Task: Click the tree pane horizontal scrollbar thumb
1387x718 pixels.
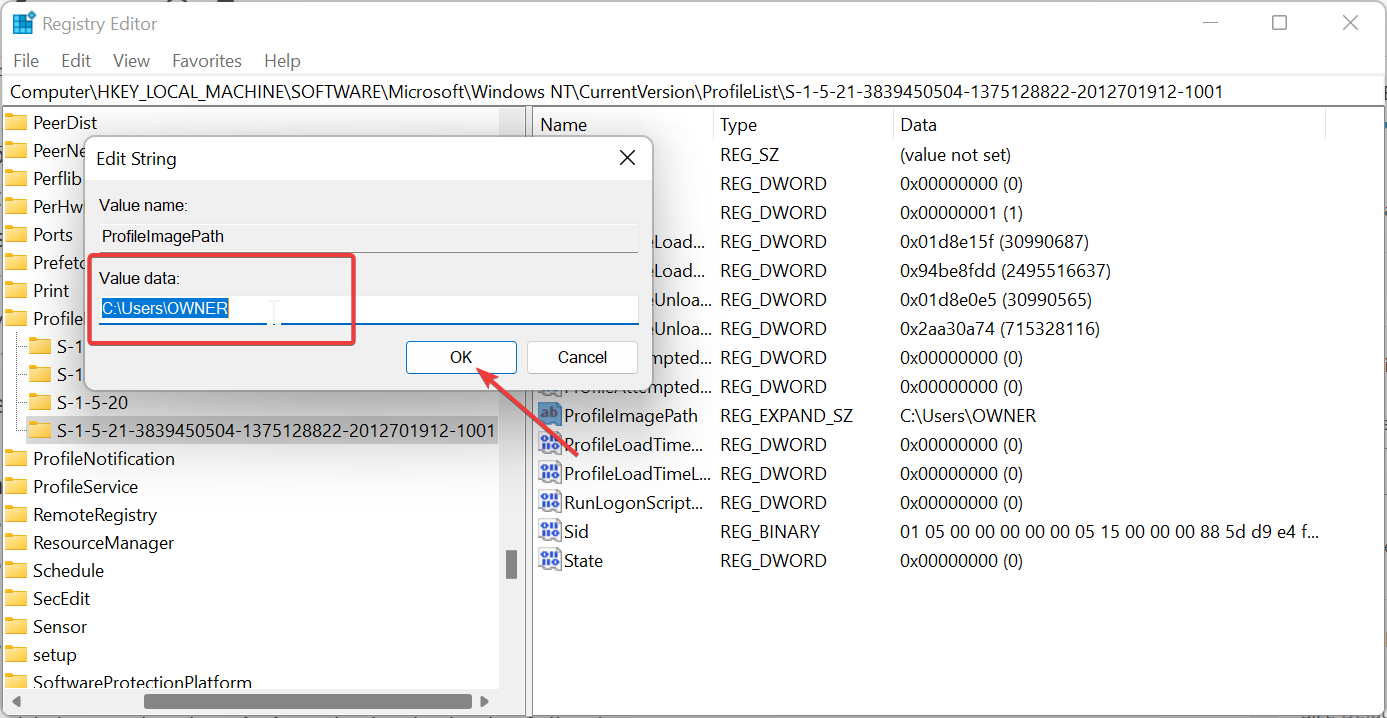Action: [x=308, y=702]
